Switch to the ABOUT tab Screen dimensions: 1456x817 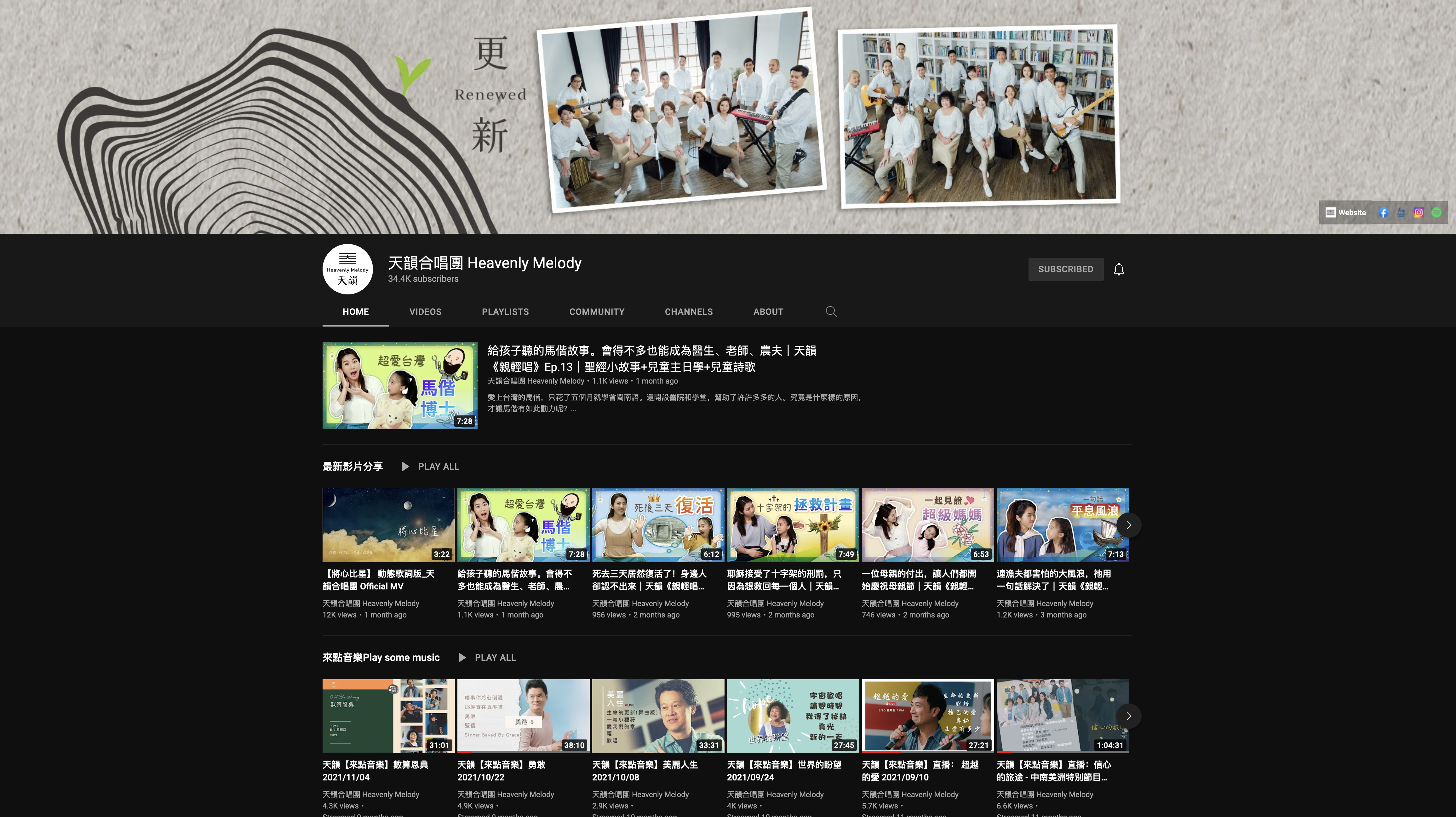[768, 311]
